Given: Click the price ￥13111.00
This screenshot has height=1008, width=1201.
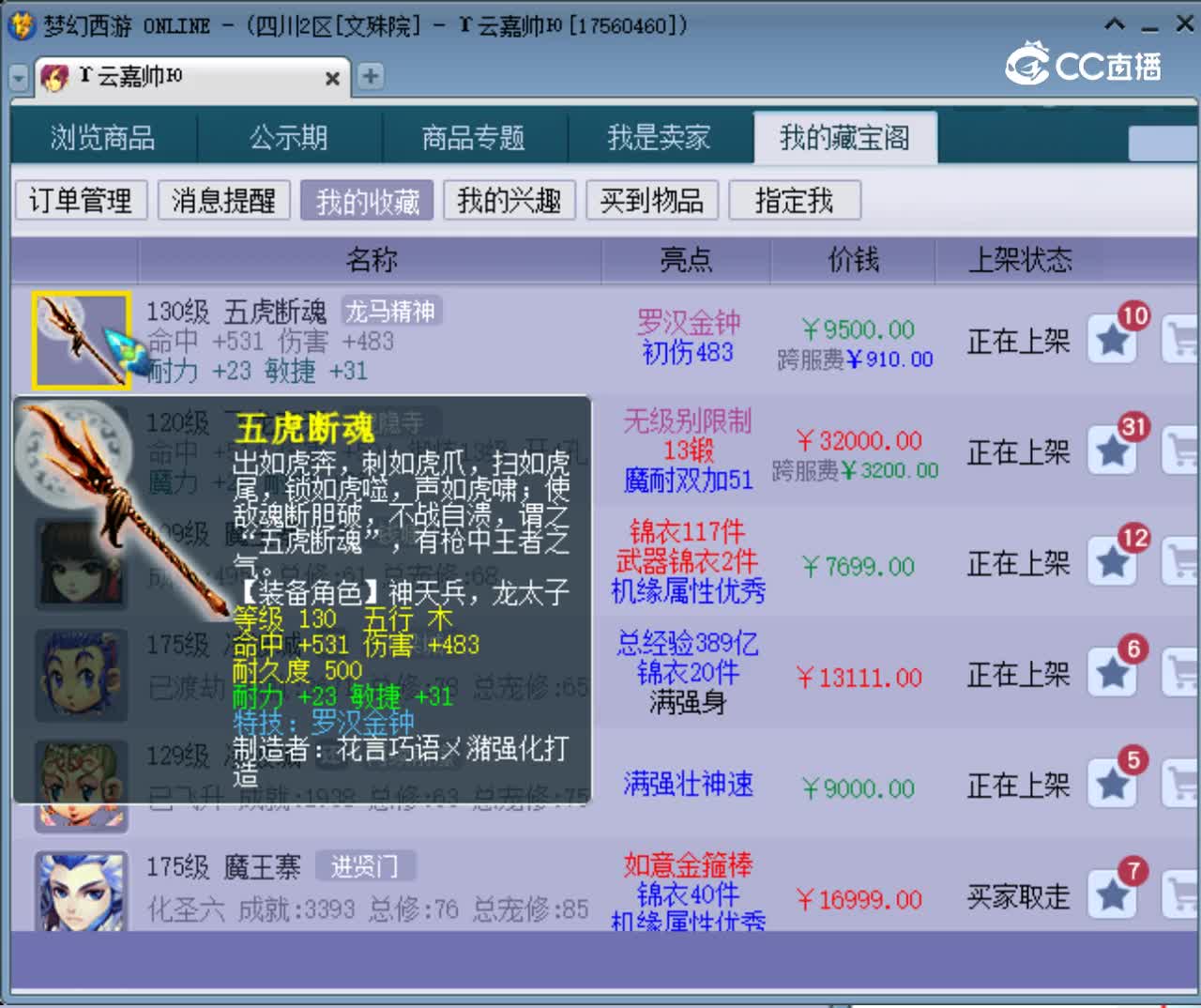Looking at the screenshot, I should pyautogui.click(x=858, y=677).
